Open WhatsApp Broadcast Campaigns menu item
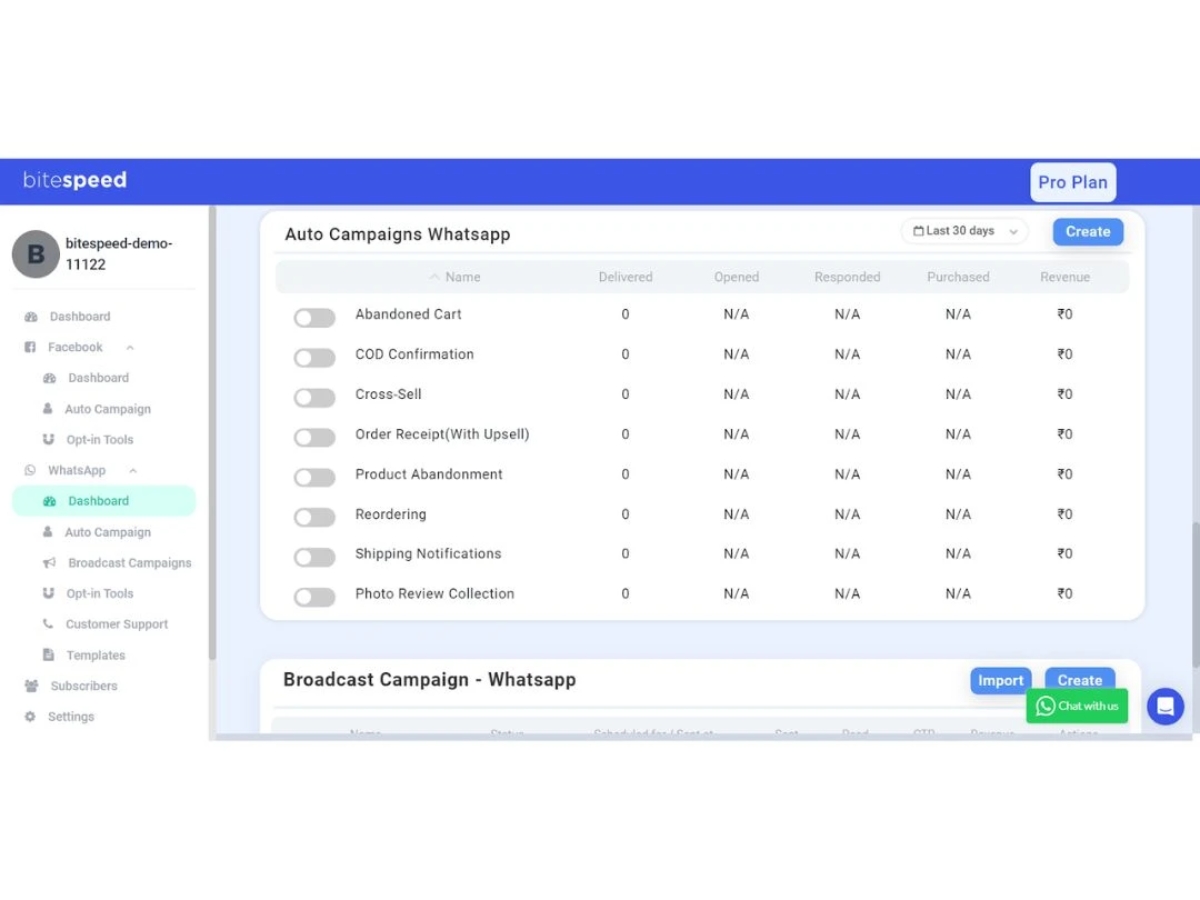 point(130,563)
